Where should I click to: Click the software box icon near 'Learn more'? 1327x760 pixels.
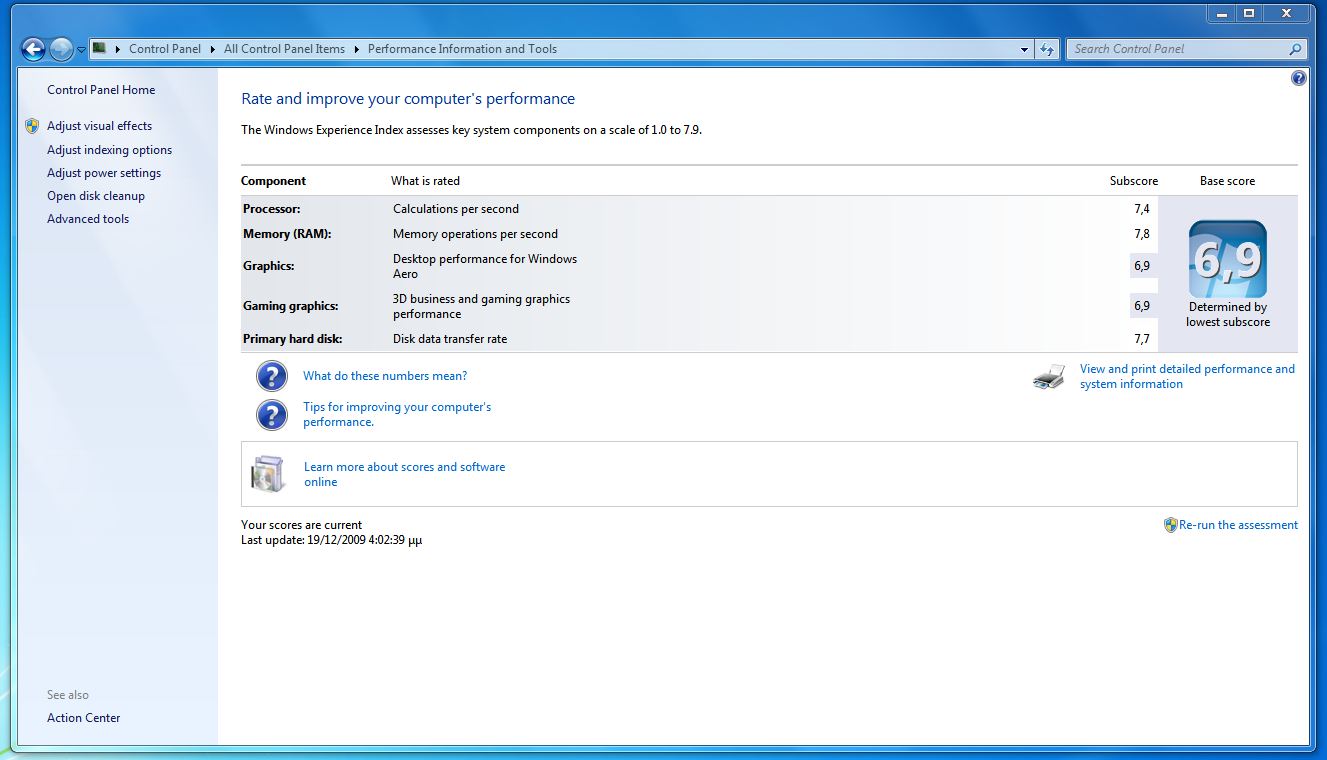pos(269,474)
